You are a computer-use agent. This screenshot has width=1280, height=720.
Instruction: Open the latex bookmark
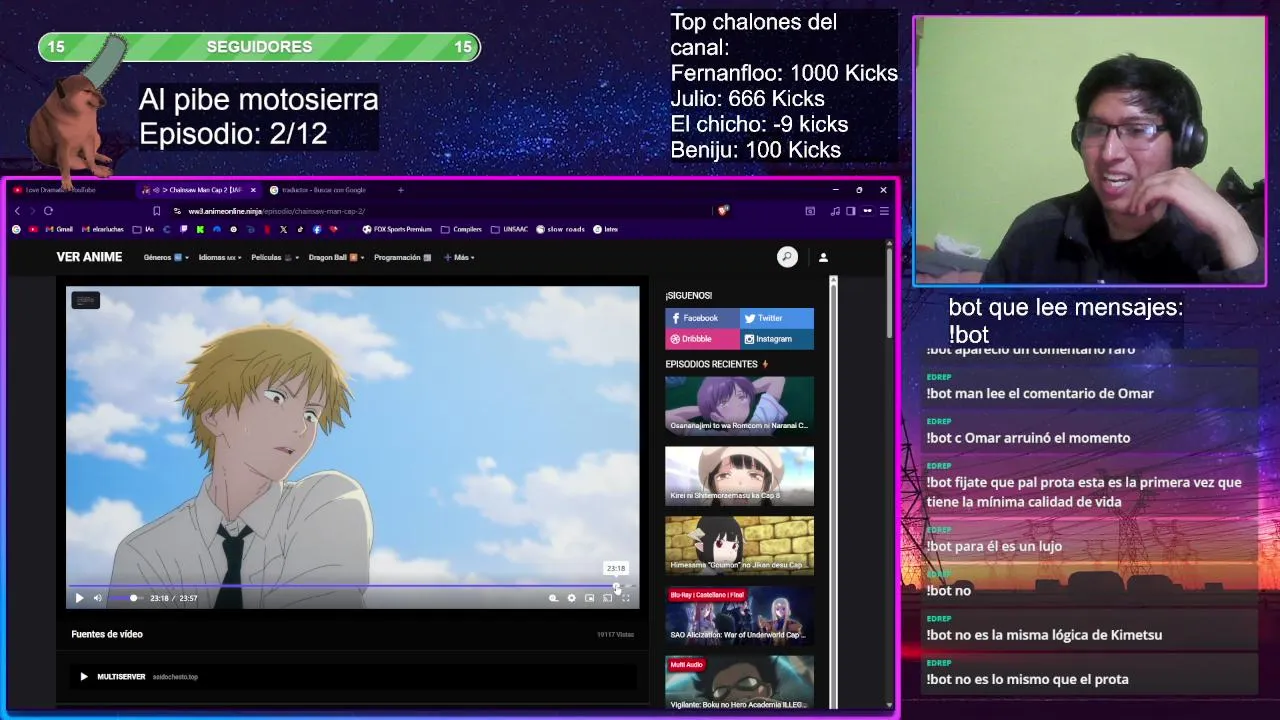click(605, 229)
